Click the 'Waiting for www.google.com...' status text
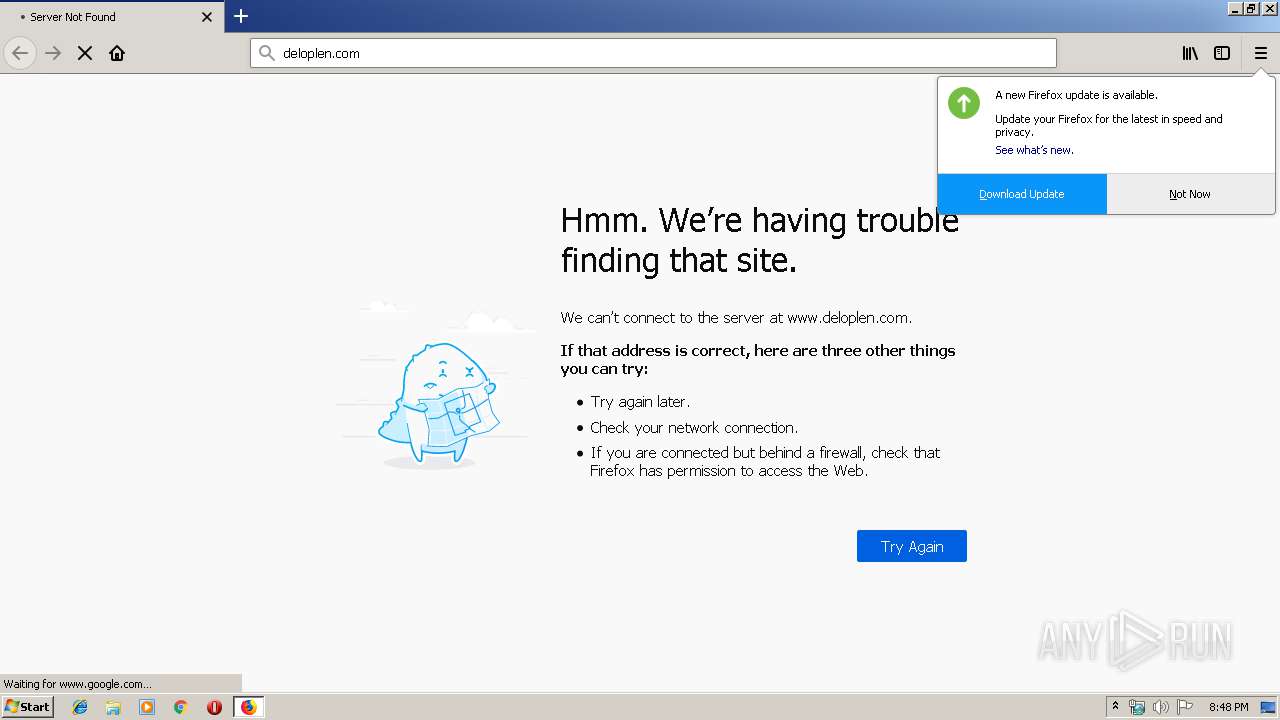The width and height of the screenshot is (1280, 720). [x=77, y=684]
